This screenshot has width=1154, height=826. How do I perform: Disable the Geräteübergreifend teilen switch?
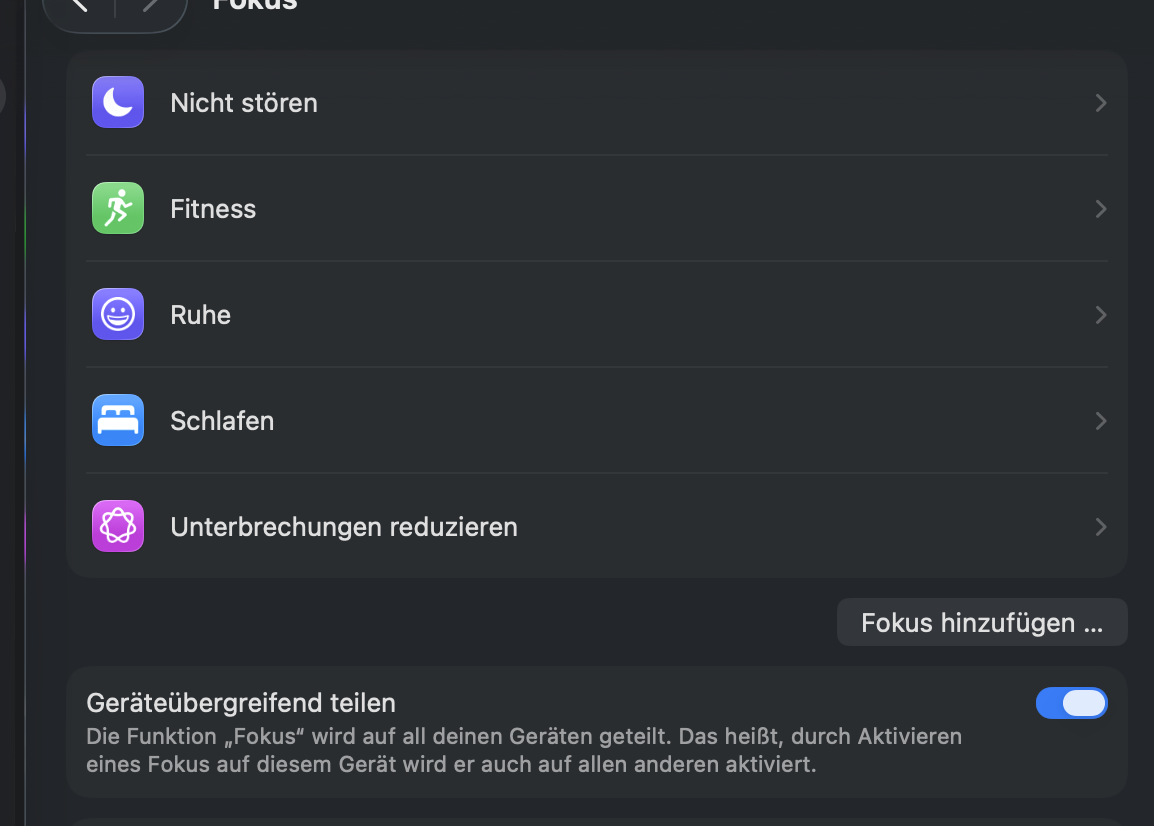click(1071, 703)
